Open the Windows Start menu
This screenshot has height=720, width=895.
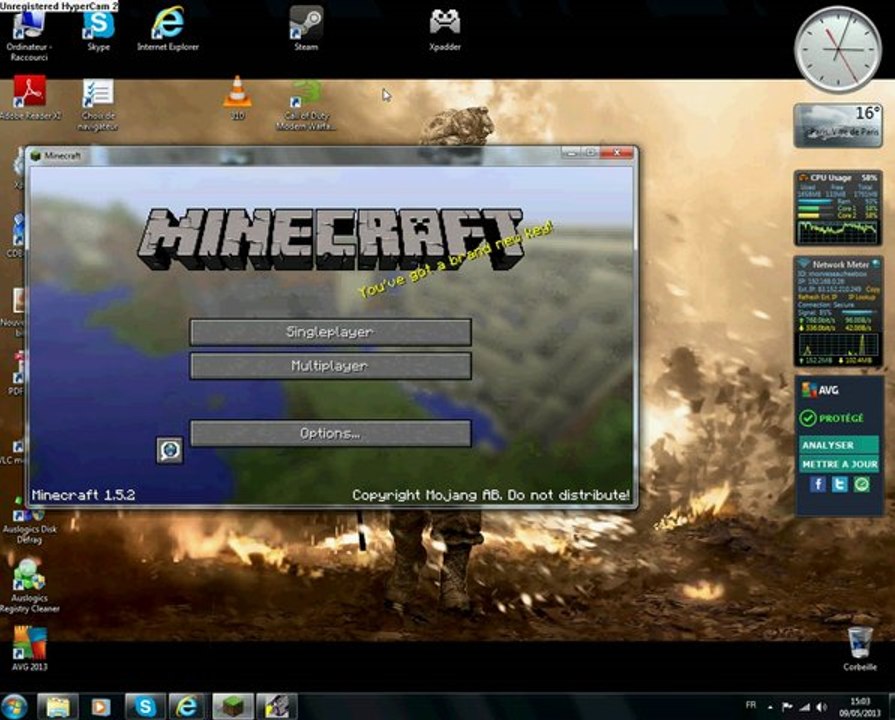14,707
